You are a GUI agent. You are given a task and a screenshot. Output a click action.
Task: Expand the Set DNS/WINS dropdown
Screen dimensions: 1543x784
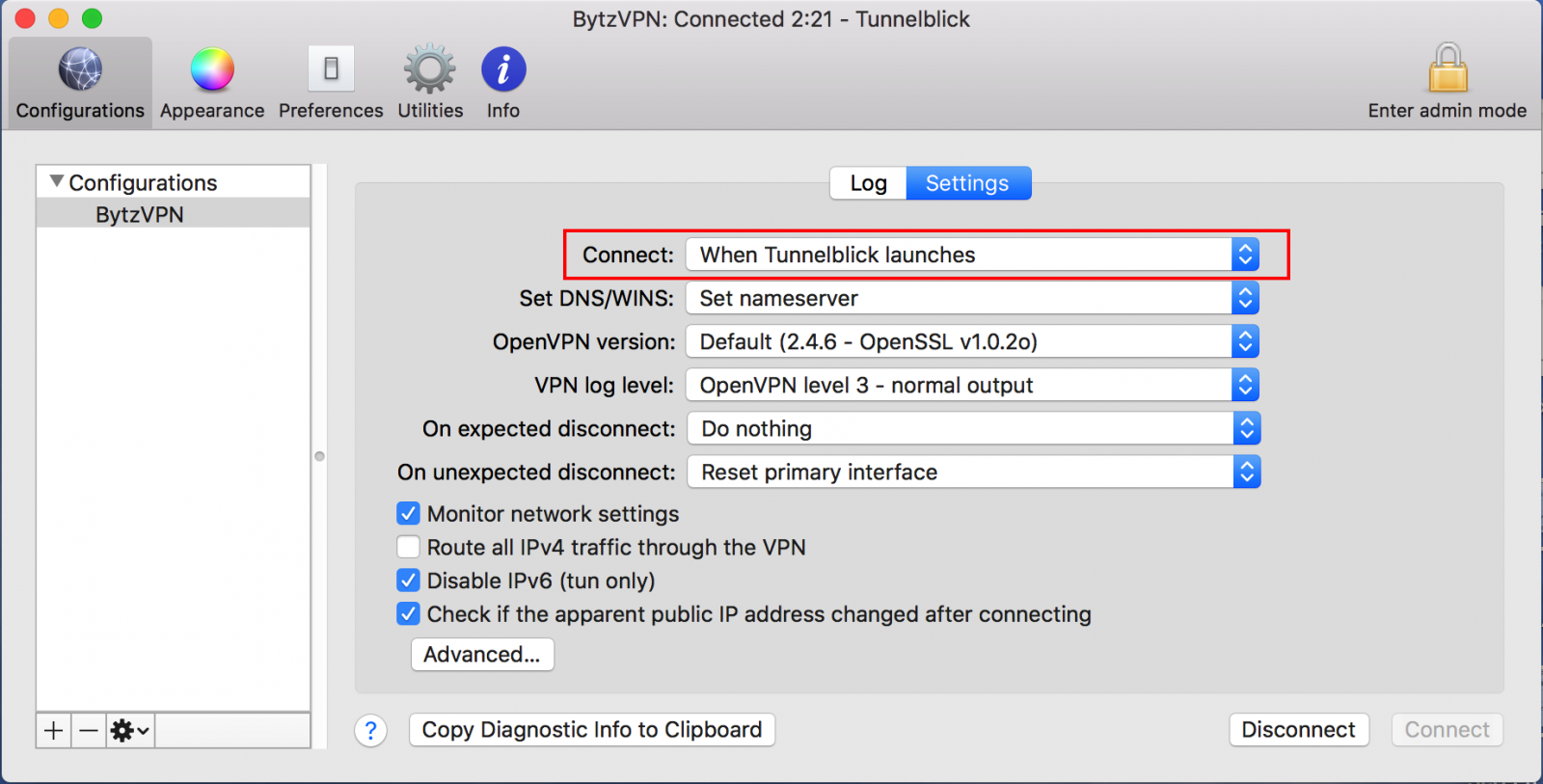click(972, 298)
